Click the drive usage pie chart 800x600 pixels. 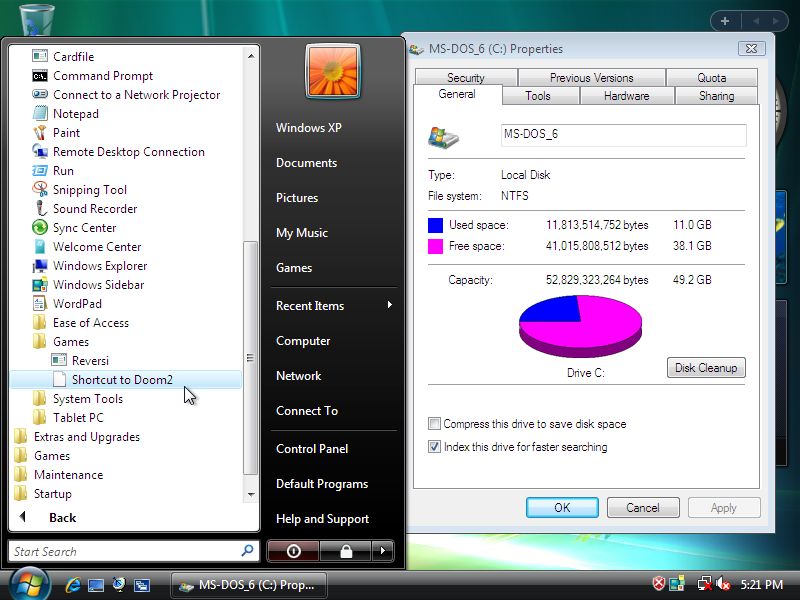pos(580,326)
